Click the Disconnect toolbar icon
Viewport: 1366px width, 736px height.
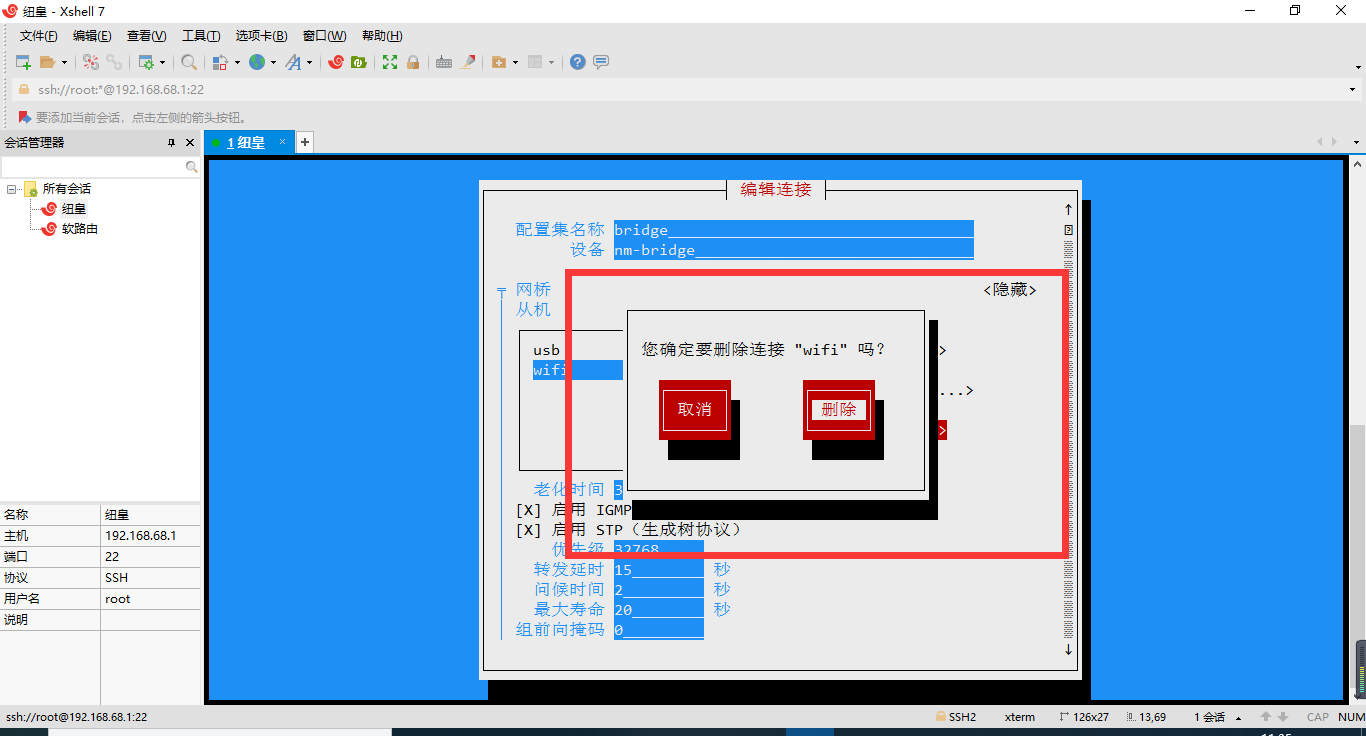(x=91, y=62)
